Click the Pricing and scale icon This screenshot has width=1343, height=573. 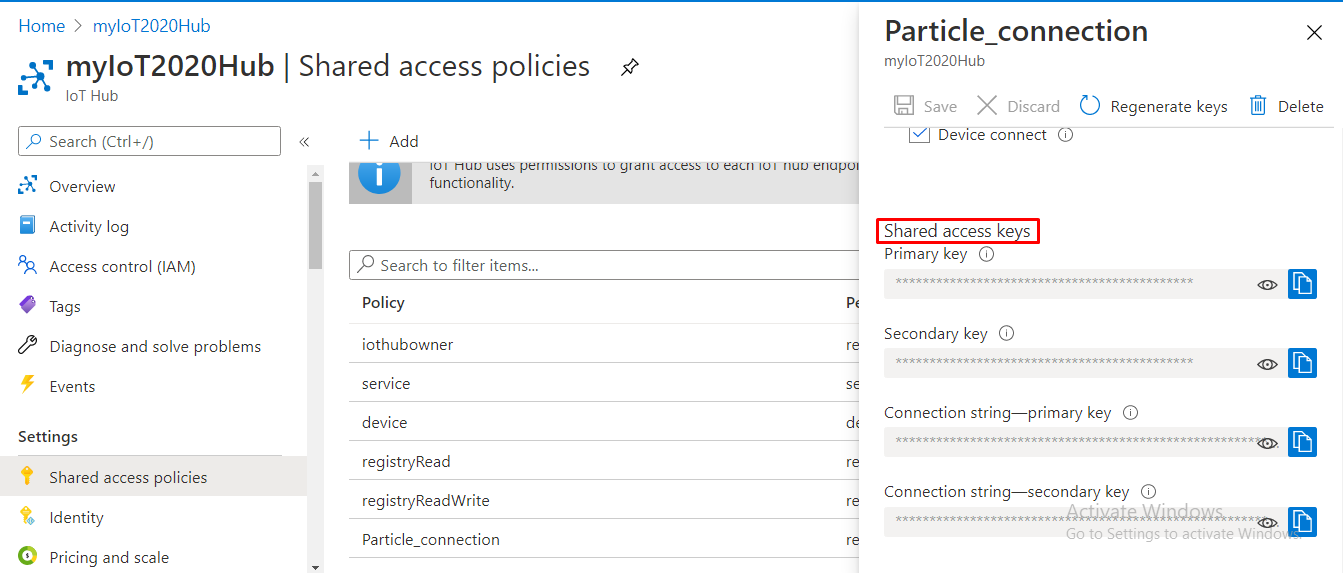28,557
